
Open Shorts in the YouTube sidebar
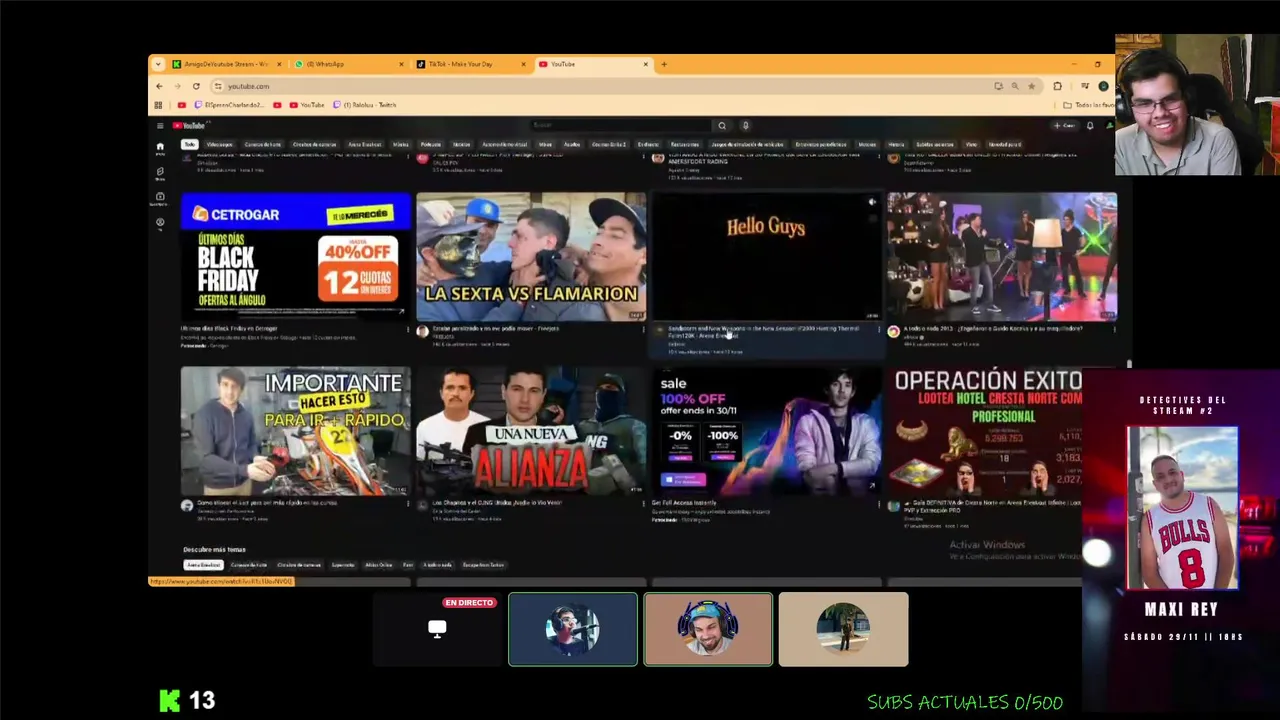[x=160, y=174]
